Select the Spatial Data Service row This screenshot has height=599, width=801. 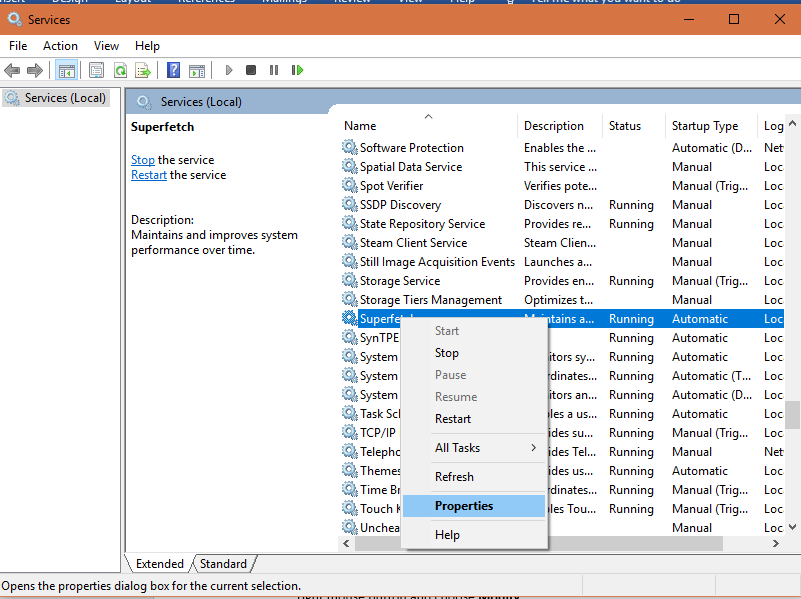(562, 166)
